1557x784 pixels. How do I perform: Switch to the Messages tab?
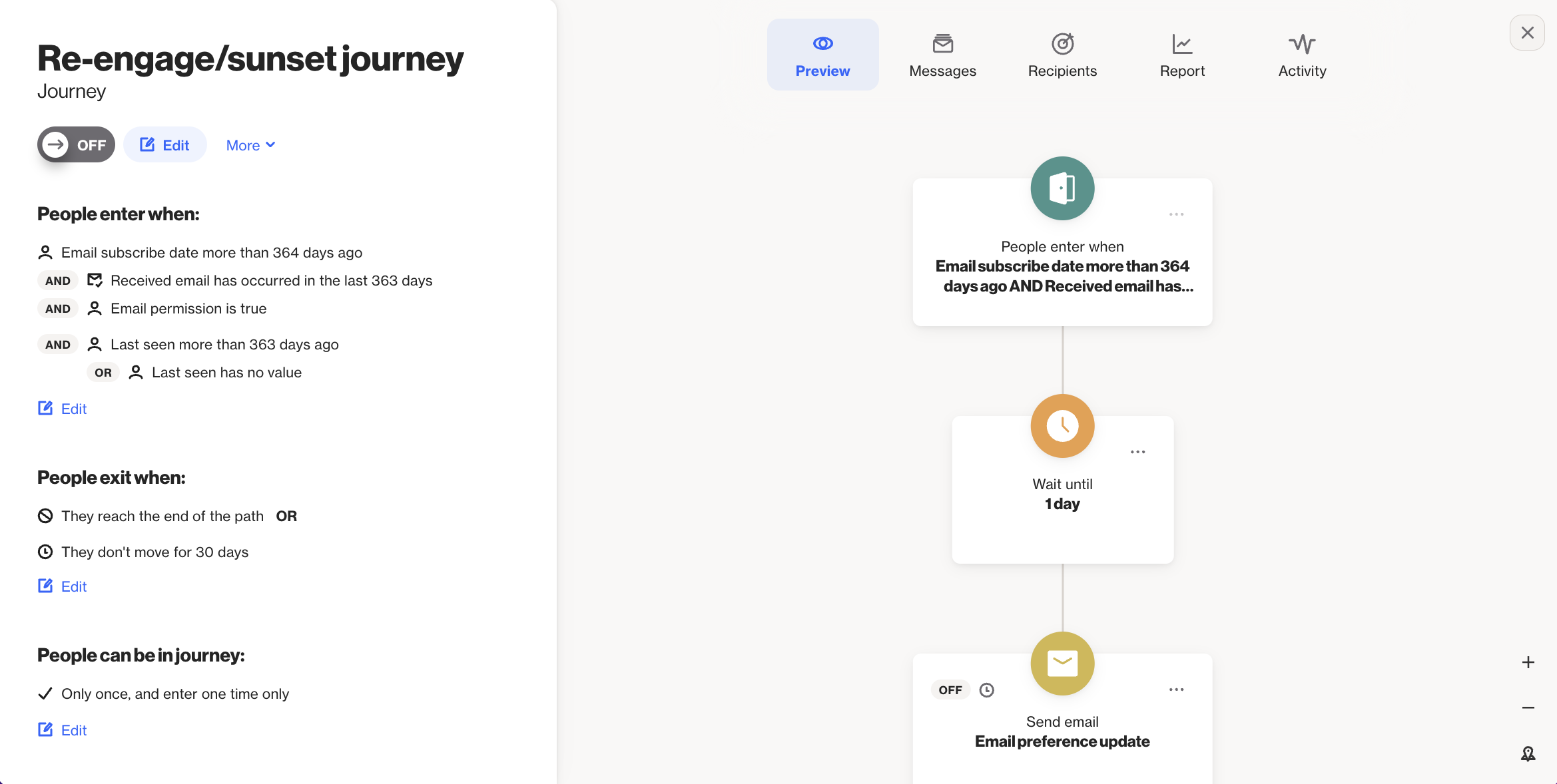pos(942,55)
